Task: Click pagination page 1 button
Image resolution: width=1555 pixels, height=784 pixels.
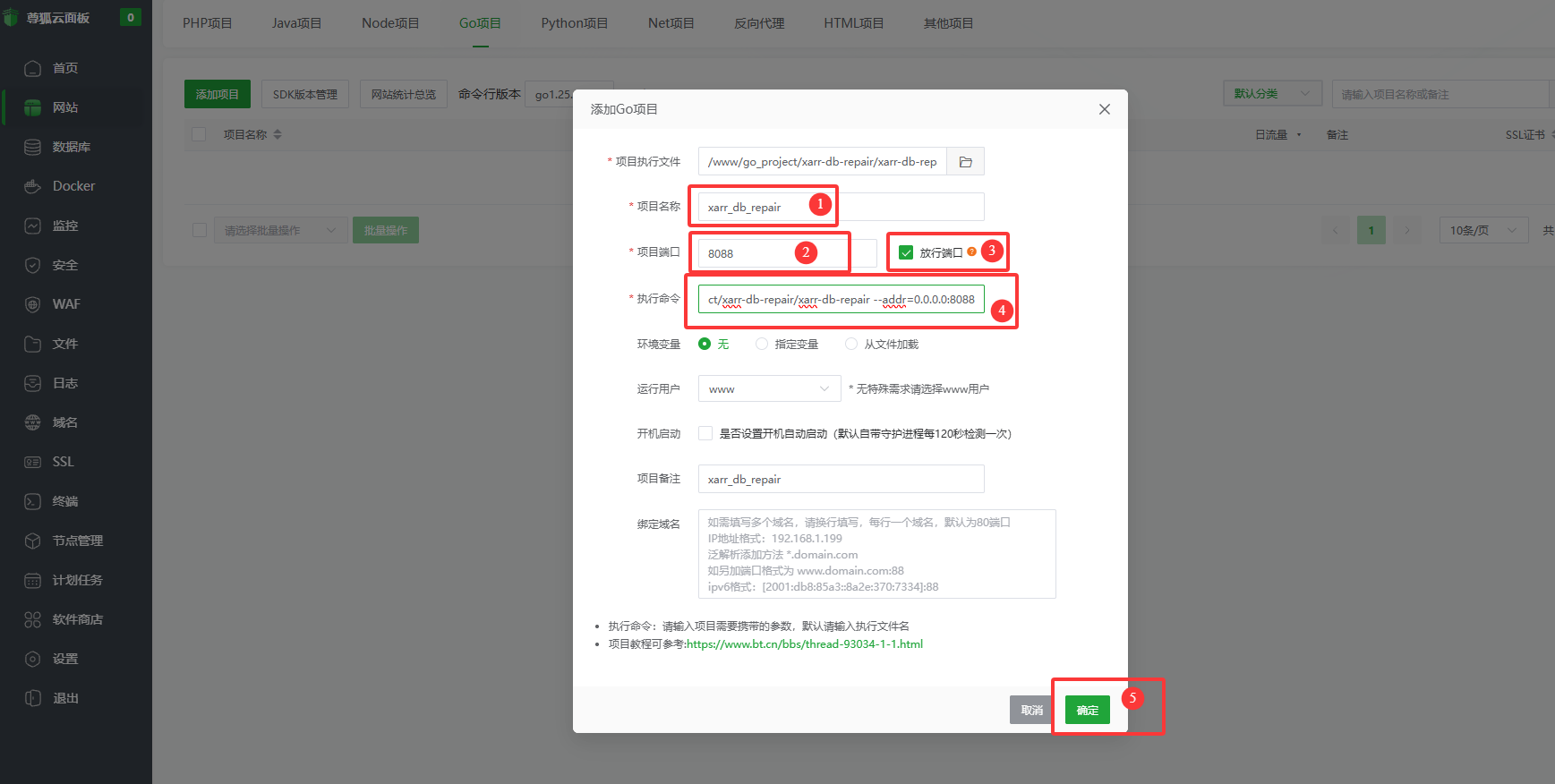Action: [x=1371, y=230]
